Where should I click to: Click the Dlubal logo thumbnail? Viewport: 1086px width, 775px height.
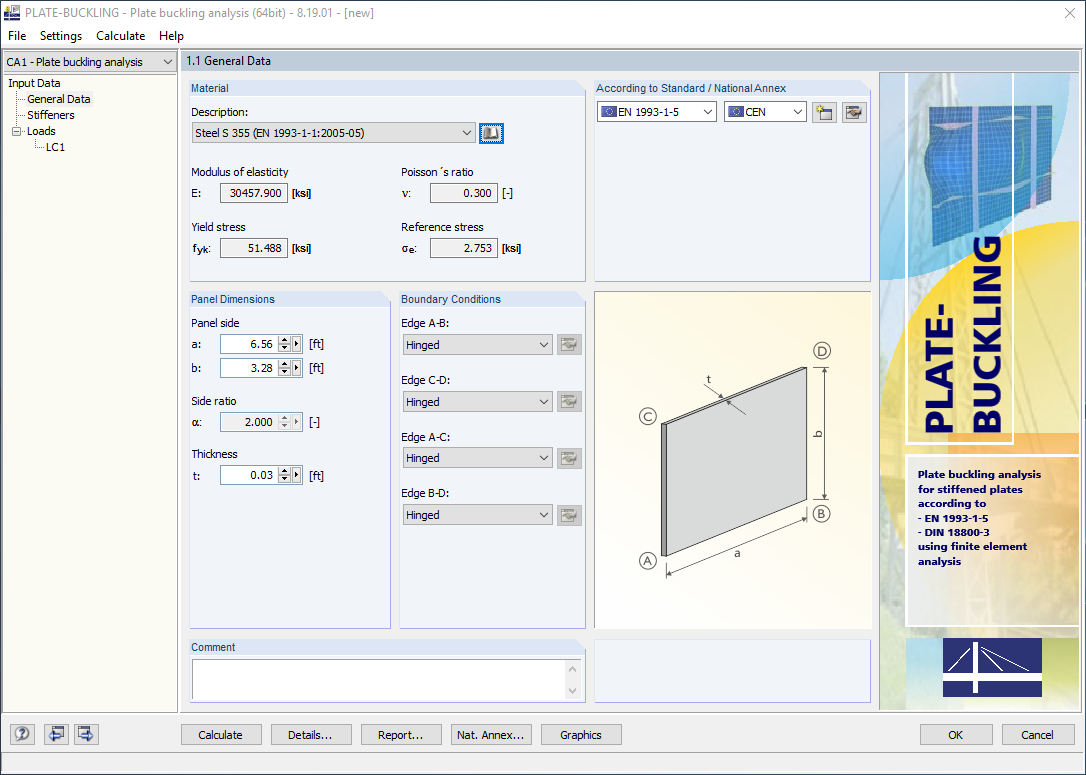coord(991,668)
